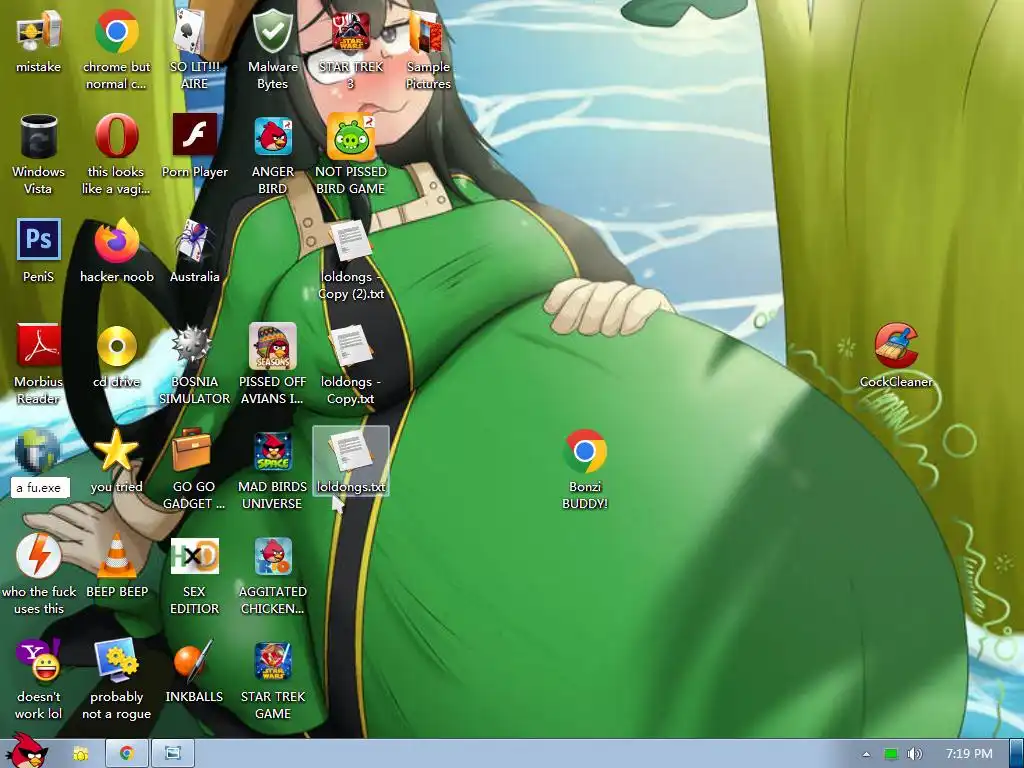Image resolution: width=1024 pixels, height=768 pixels.
Task: Select 'probably not a rogue' gears icon
Action: [116, 661]
